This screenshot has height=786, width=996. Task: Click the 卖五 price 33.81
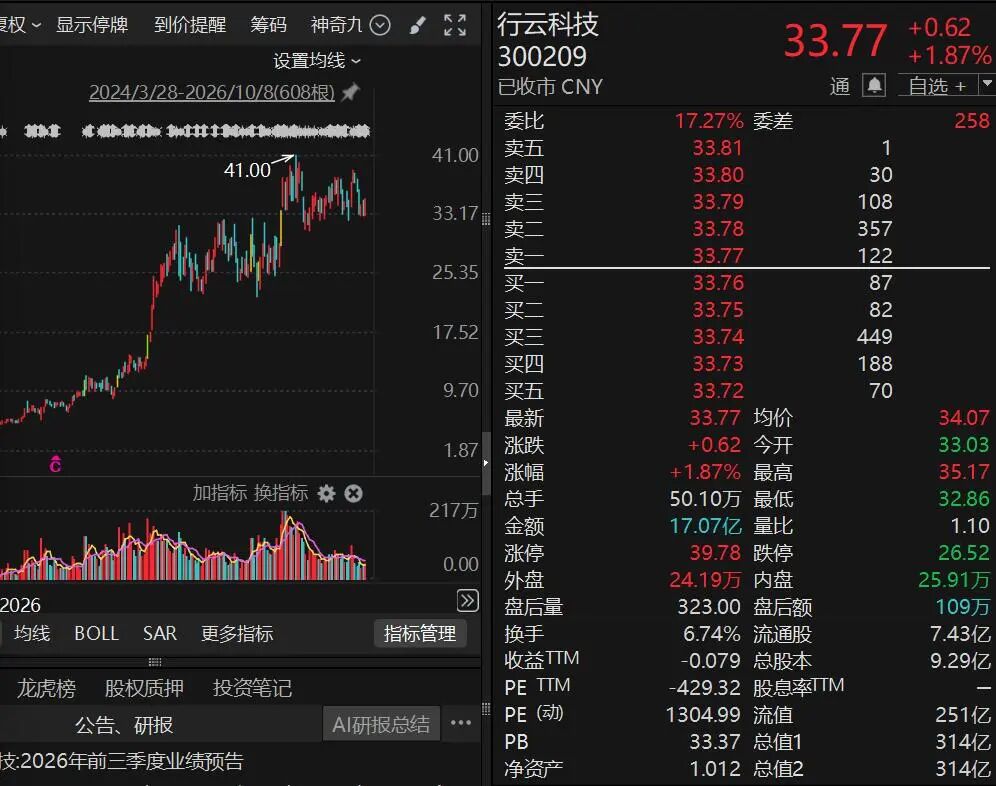click(x=718, y=148)
